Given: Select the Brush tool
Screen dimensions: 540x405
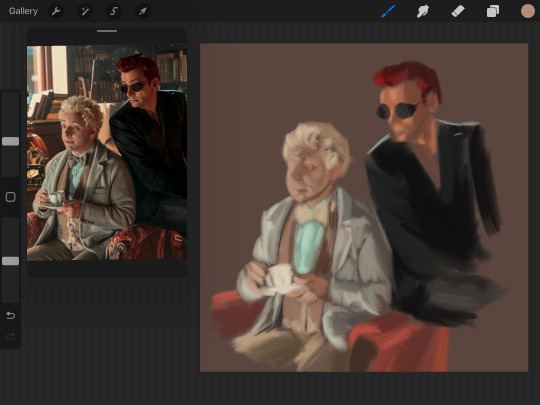Looking at the screenshot, I should pos(388,11).
